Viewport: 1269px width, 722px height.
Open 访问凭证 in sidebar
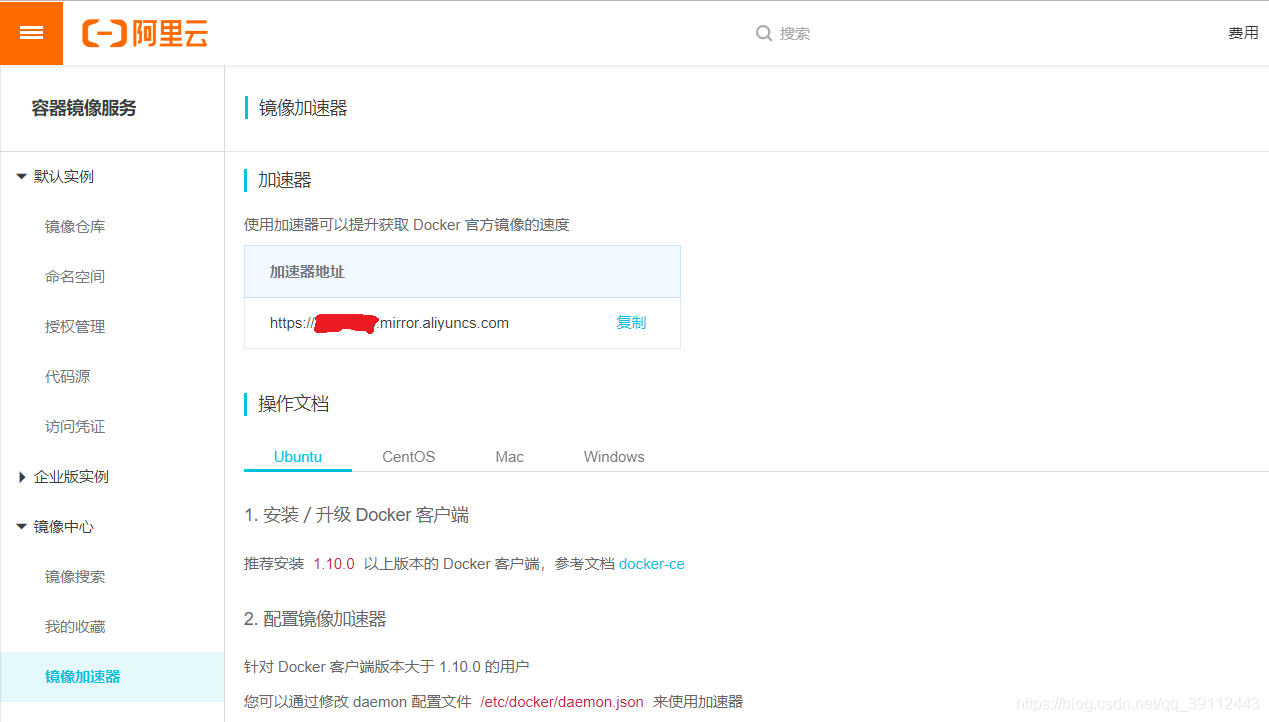[x=75, y=427]
